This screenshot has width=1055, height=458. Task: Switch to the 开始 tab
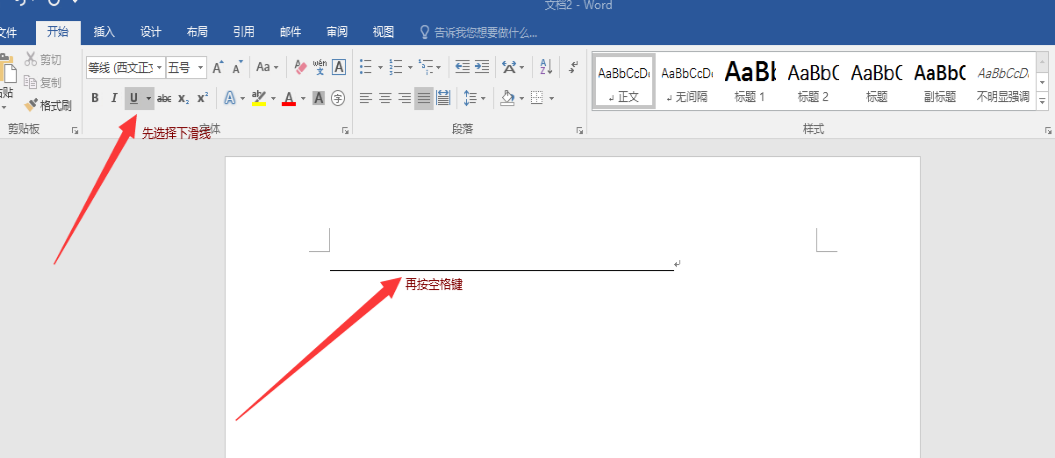(x=58, y=32)
